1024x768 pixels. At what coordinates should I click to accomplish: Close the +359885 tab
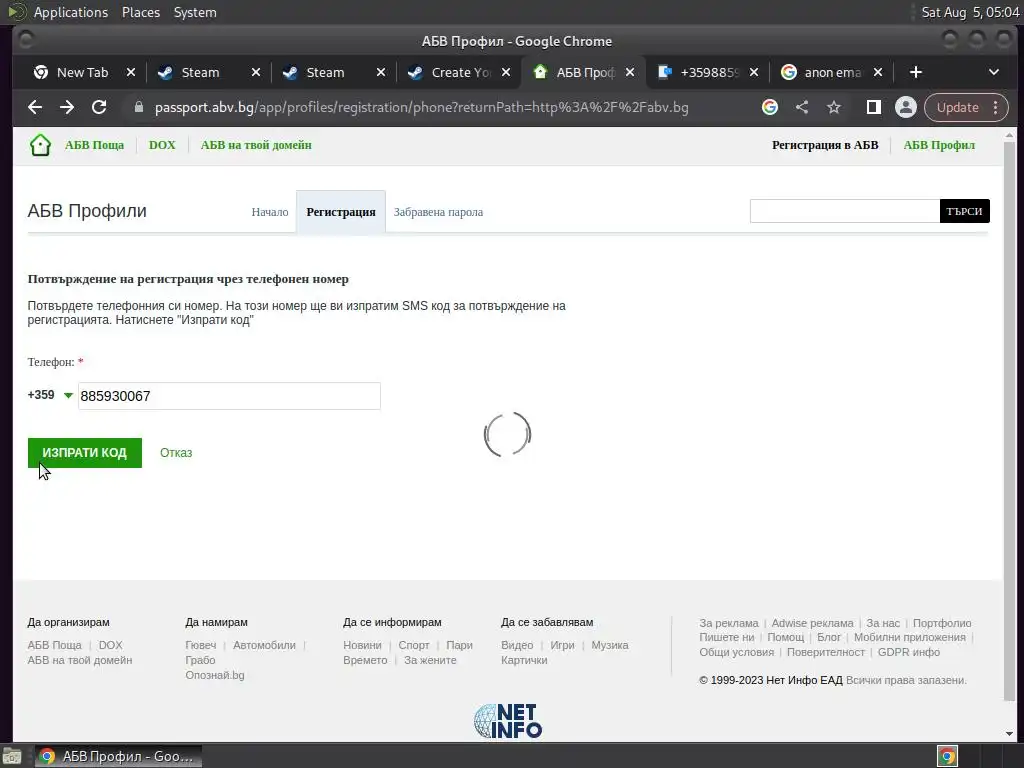[754, 72]
